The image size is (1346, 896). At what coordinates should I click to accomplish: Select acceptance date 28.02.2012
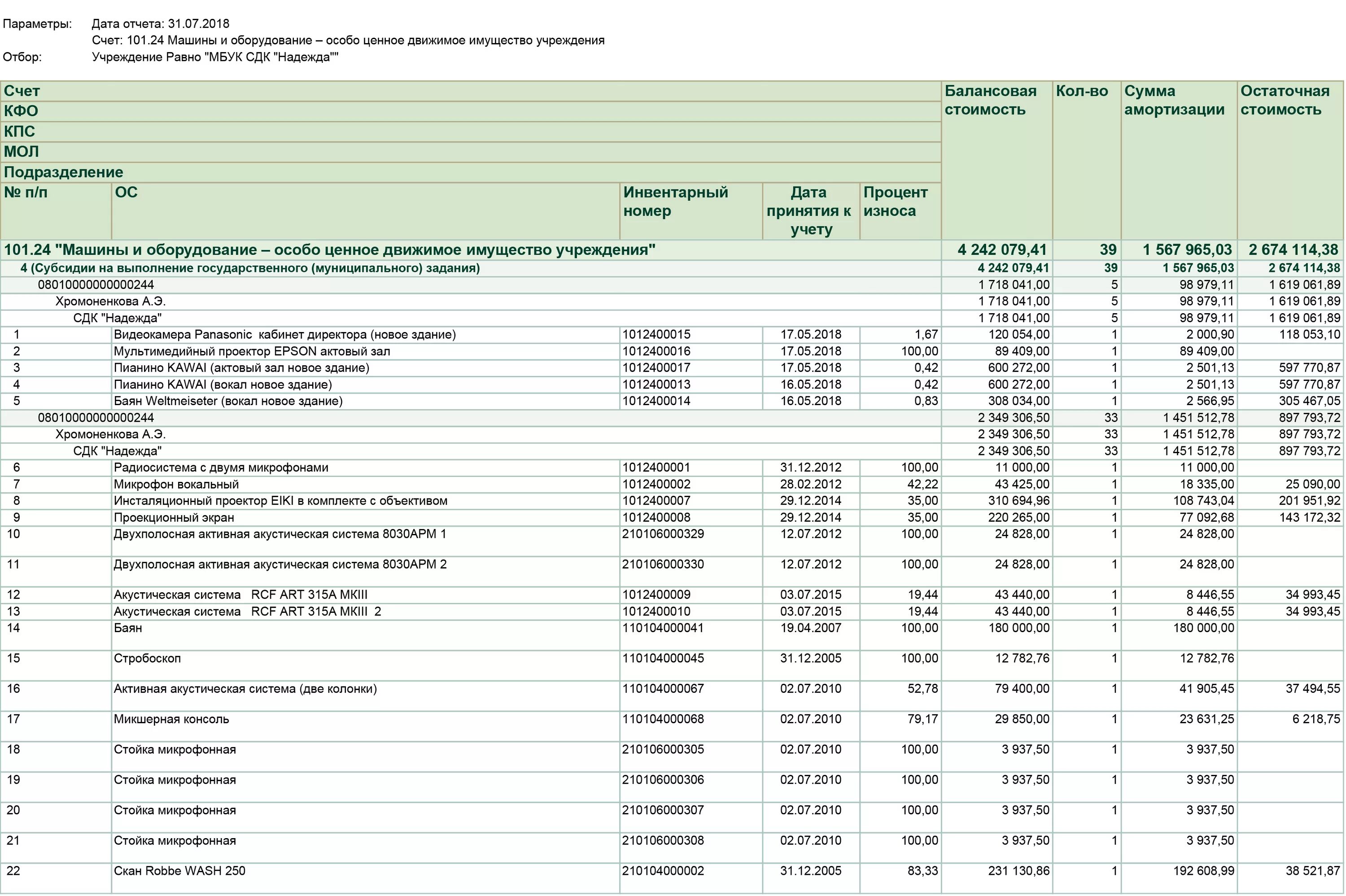[x=811, y=485]
